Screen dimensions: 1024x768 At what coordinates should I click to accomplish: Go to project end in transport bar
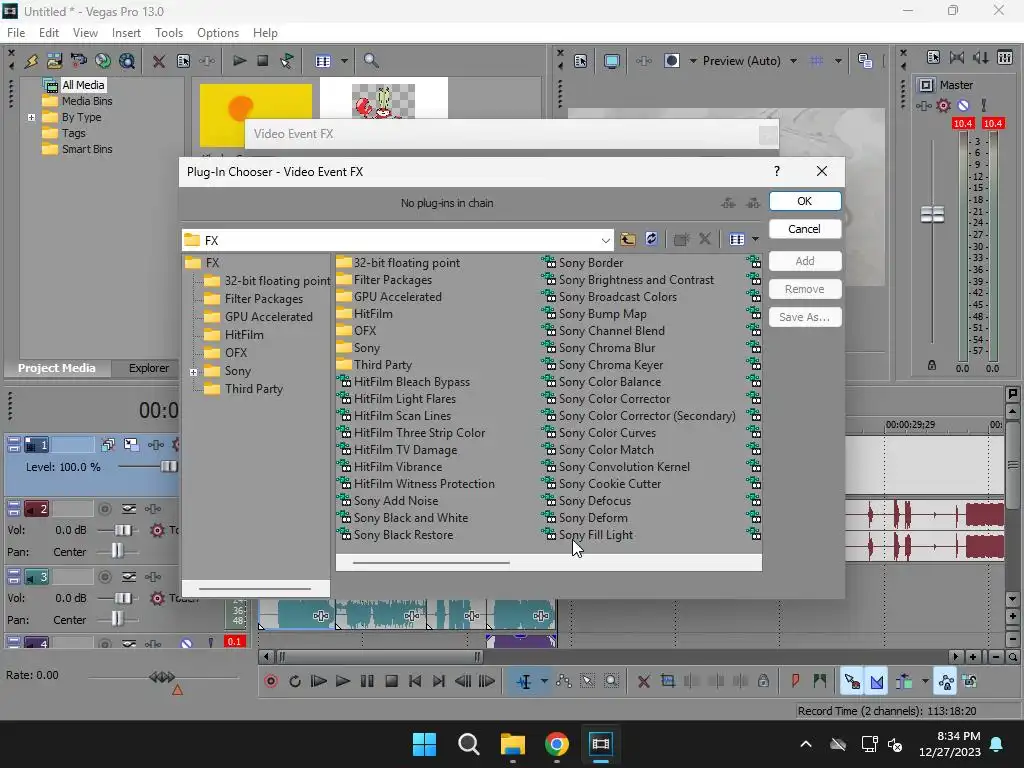point(439,681)
